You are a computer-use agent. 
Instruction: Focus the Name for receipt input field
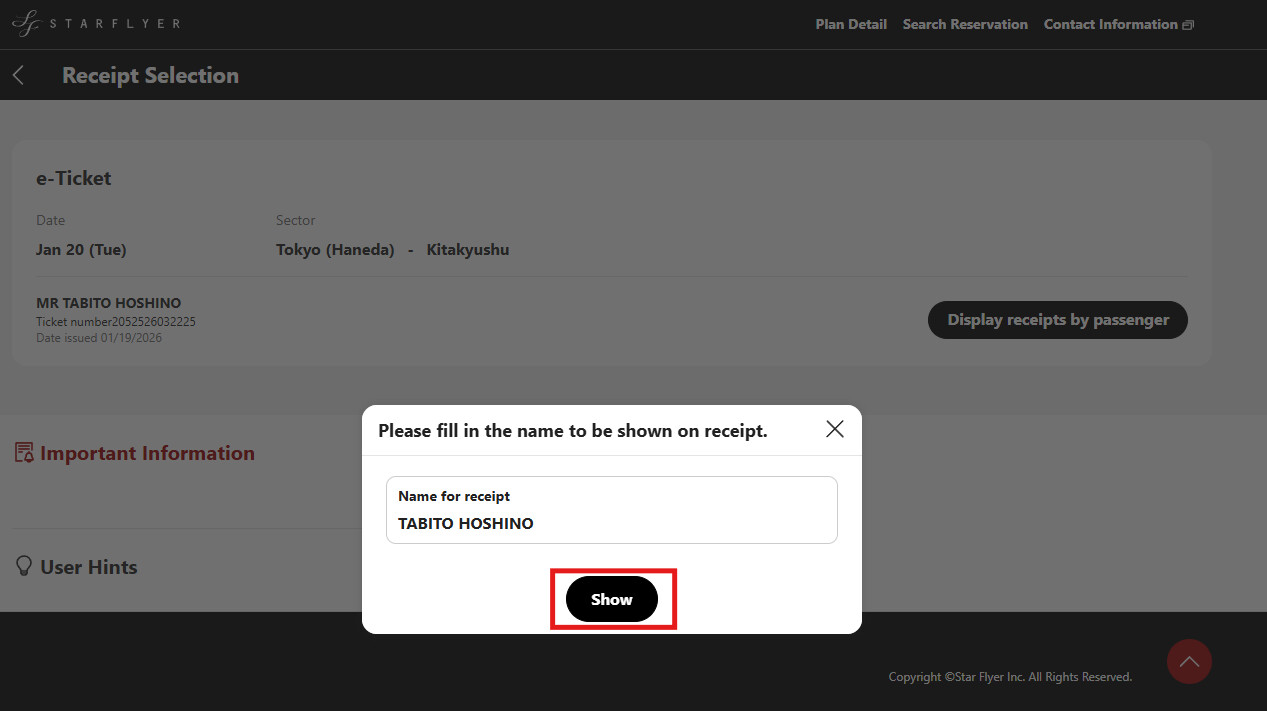611,522
